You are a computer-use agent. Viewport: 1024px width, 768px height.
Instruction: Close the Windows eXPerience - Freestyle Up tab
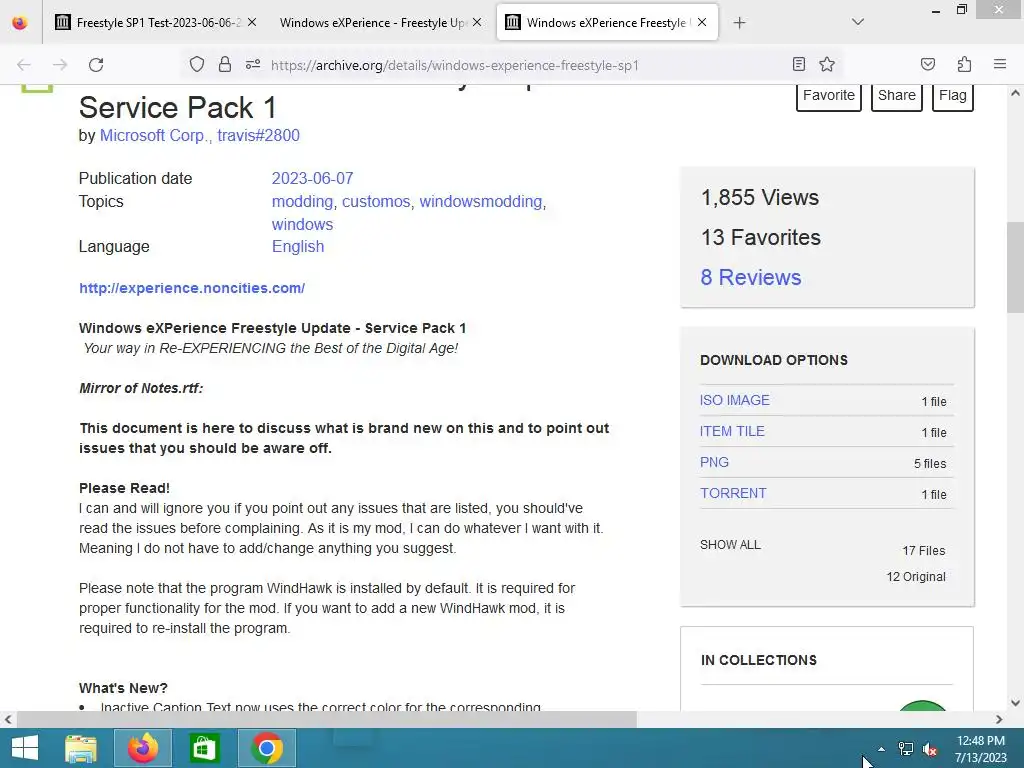[477, 22]
